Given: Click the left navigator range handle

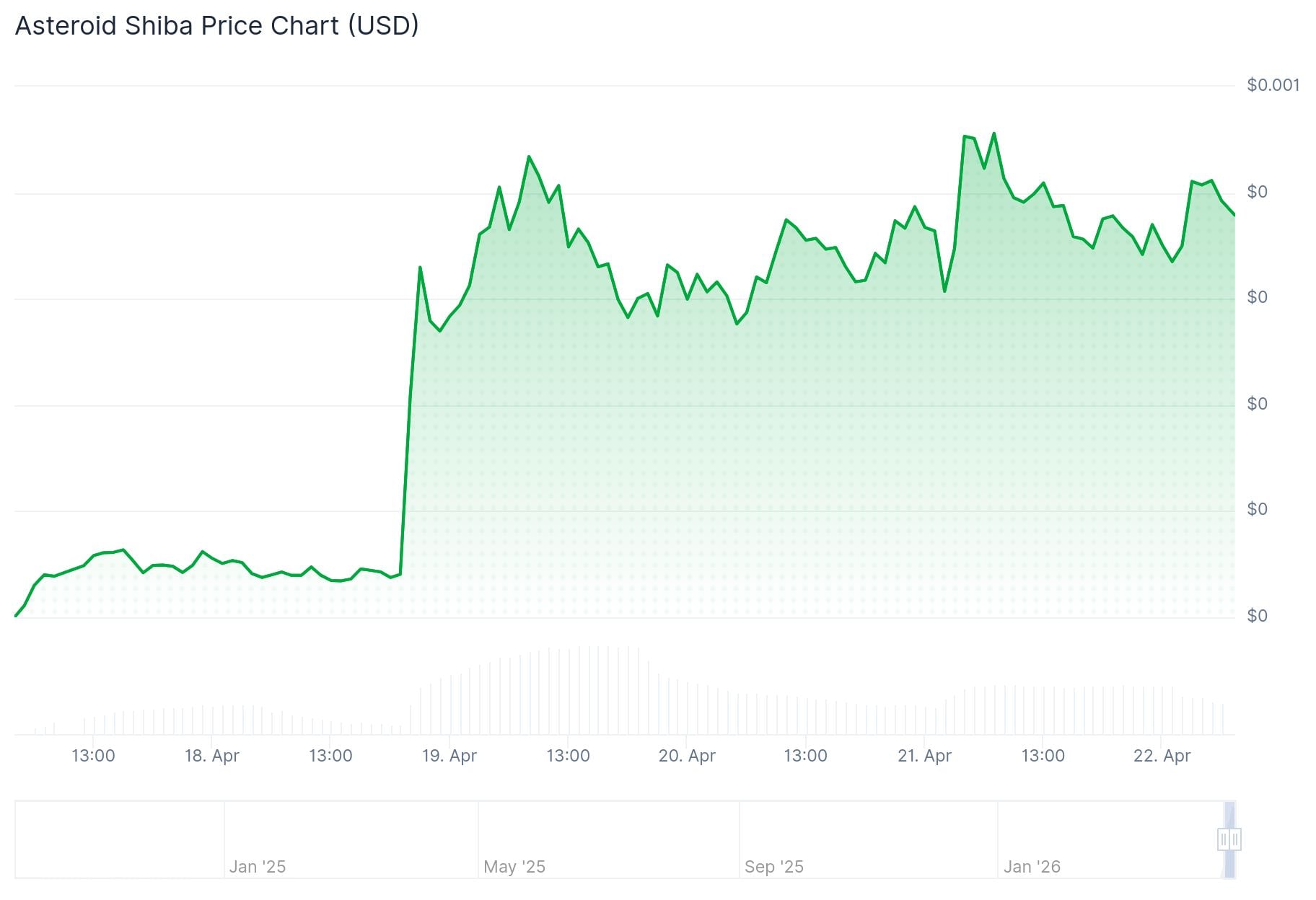Looking at the screenshot, I should coord(1224,839).
